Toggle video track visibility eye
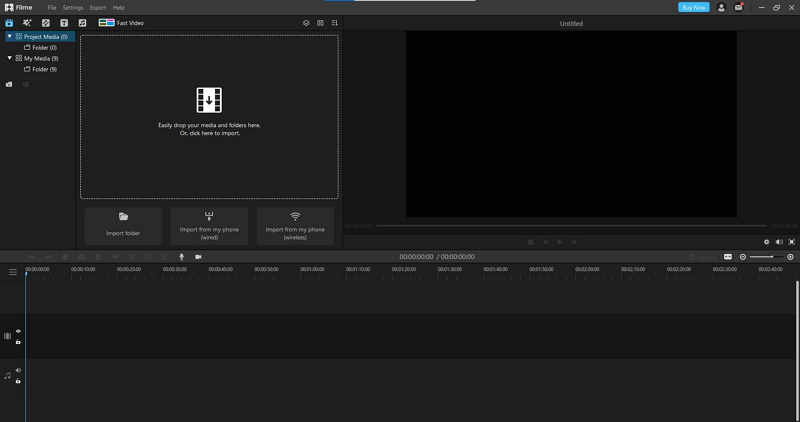800x422 pixels. (18, 331)
